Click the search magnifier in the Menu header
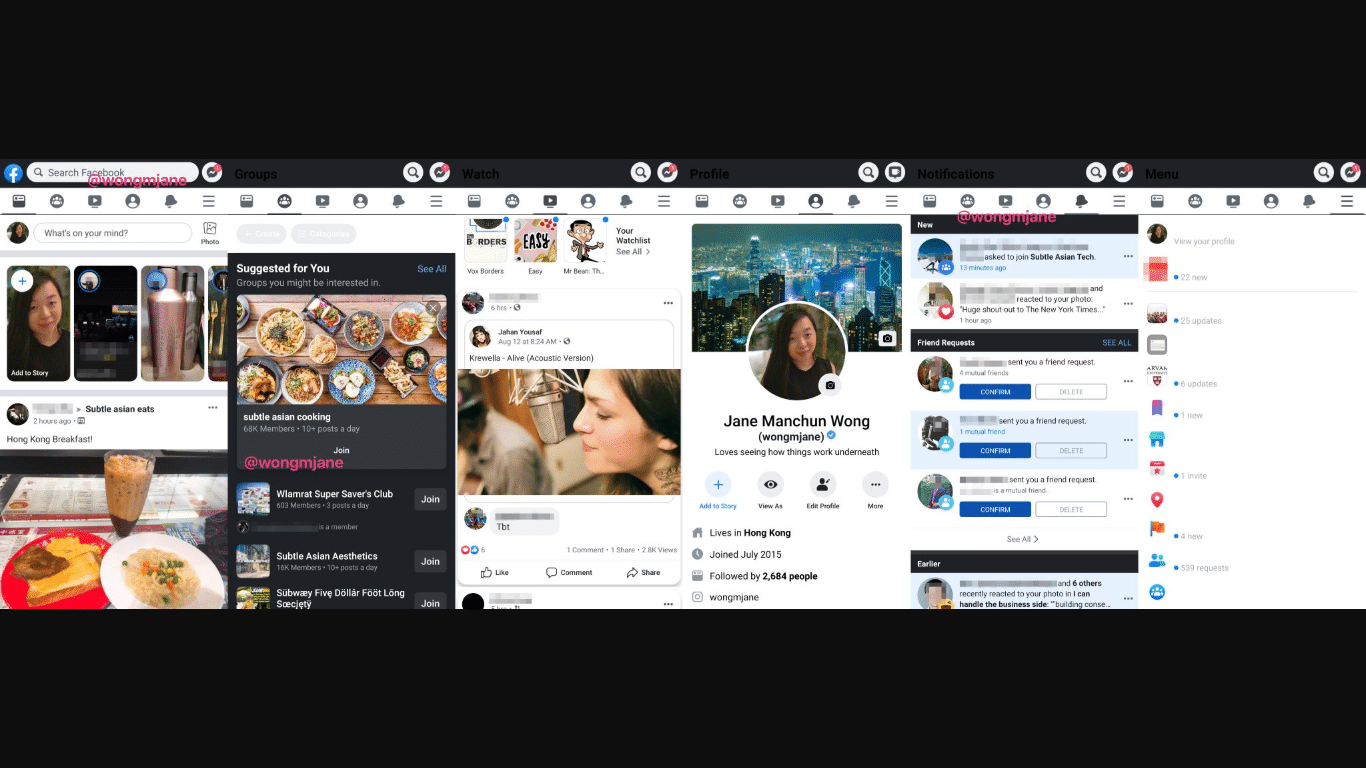Image resolution: width=1366 pixels, height=768 pixels. pos(1324,173)
